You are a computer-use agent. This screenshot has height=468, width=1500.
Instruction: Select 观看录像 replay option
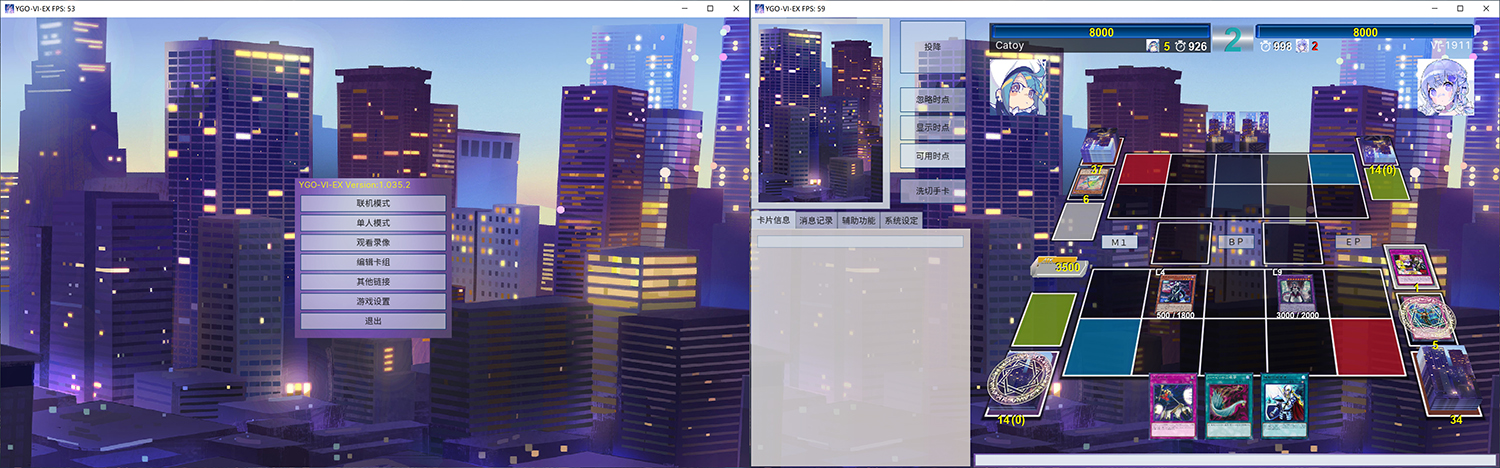pyautogui.click(x=373, y=242)
